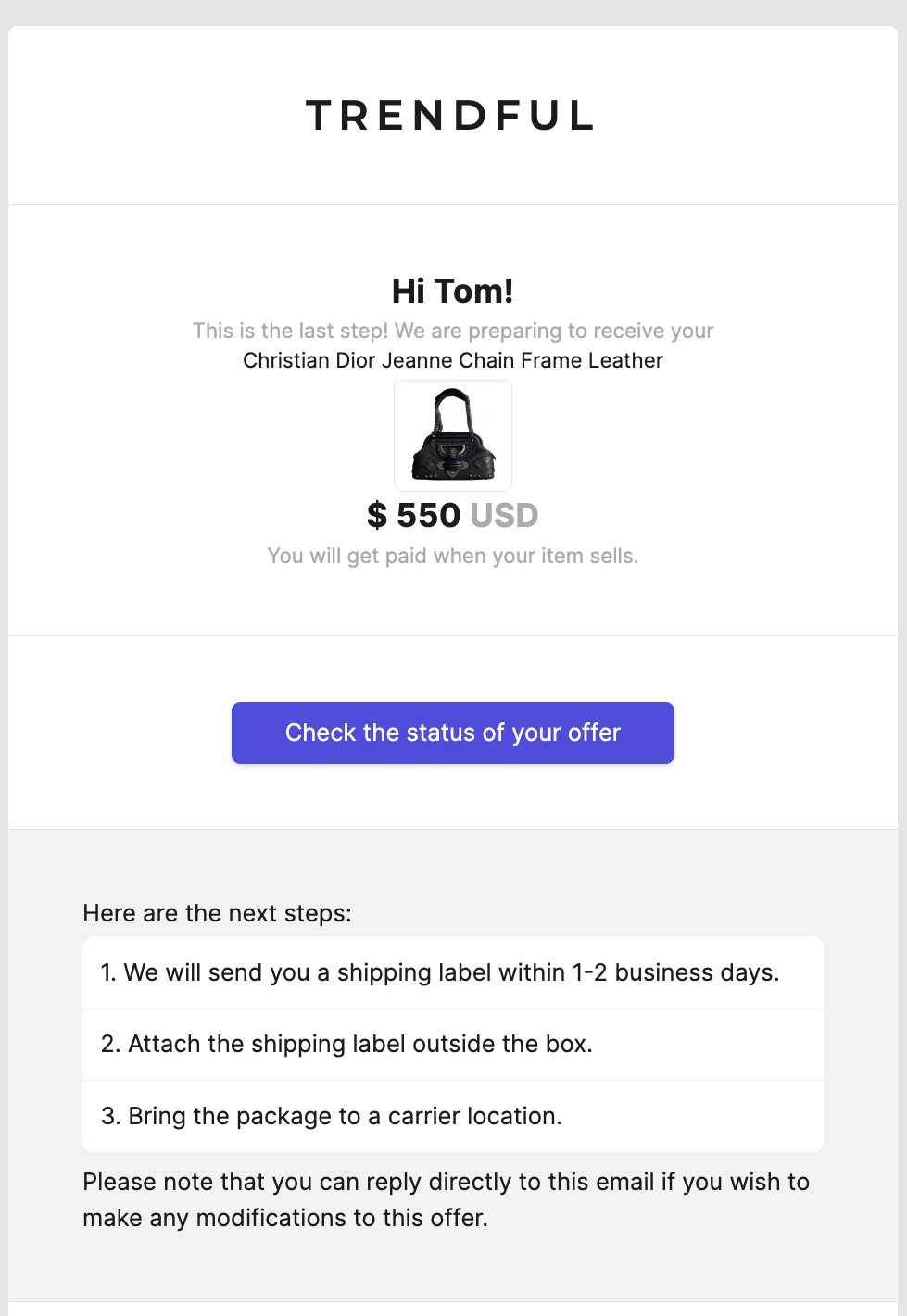The image size is (907, 1316).
Task: Click the TRENDFUL logo in the header
Action: click(x=451, y=116)
